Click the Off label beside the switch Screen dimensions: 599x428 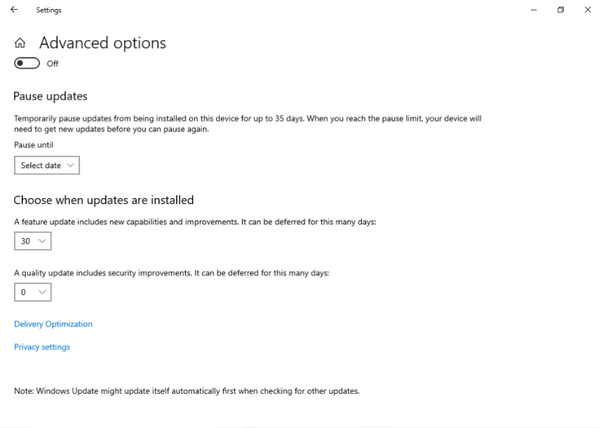[52, 64]
